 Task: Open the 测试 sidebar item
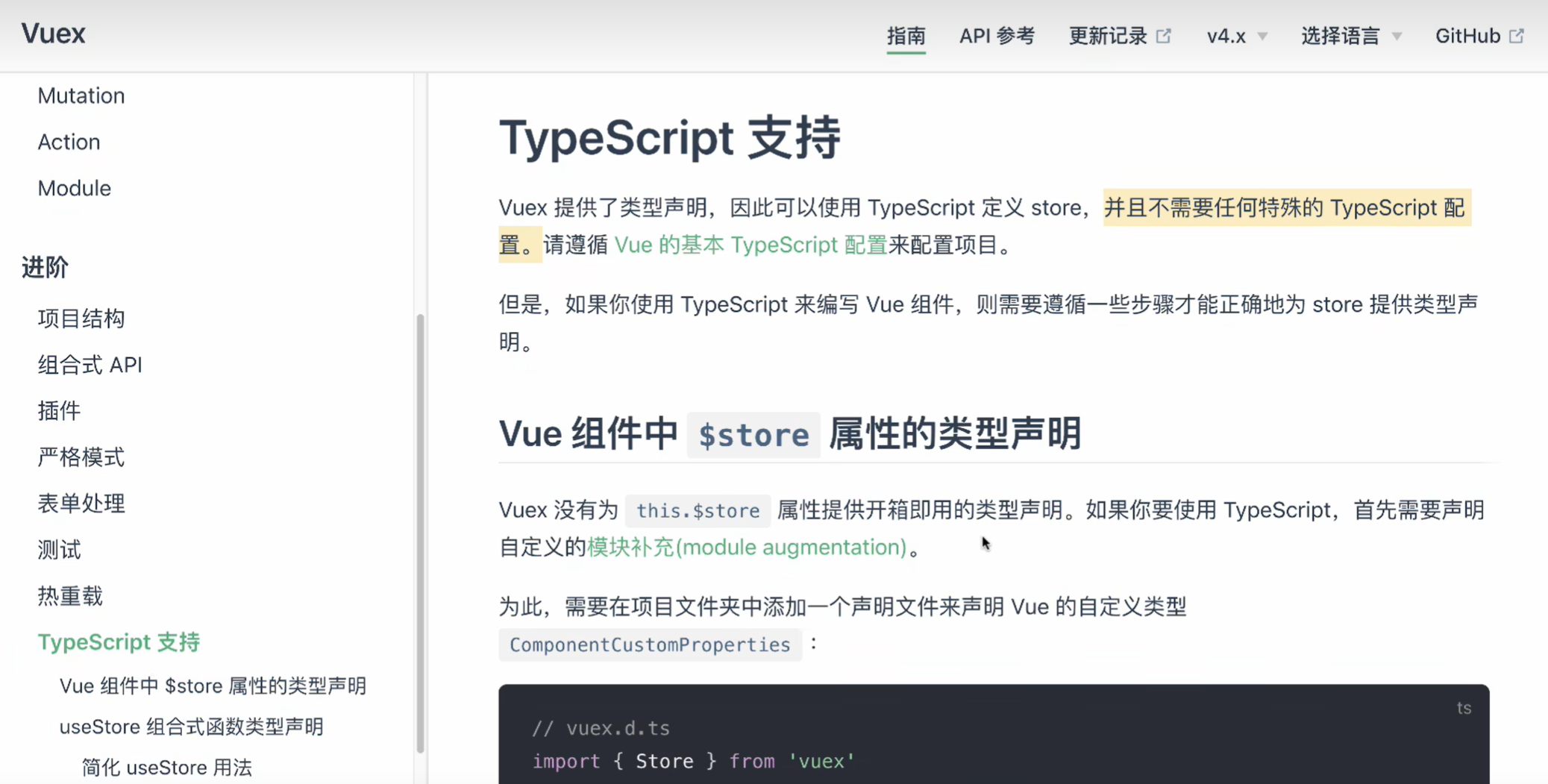(59, 550)
